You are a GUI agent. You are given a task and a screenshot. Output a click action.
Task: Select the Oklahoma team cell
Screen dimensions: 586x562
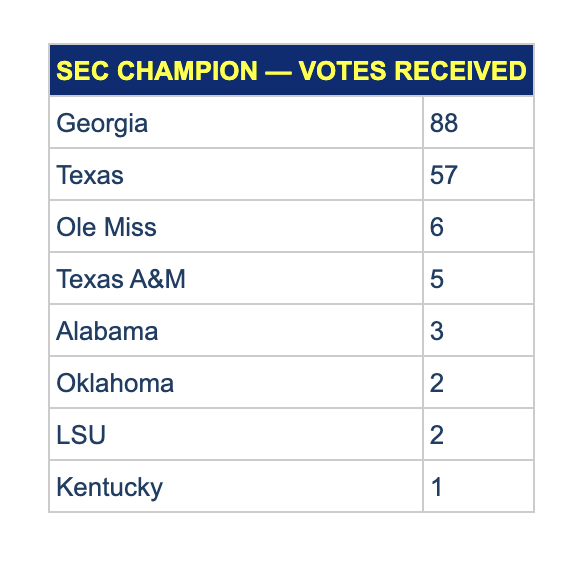[236, 383]
